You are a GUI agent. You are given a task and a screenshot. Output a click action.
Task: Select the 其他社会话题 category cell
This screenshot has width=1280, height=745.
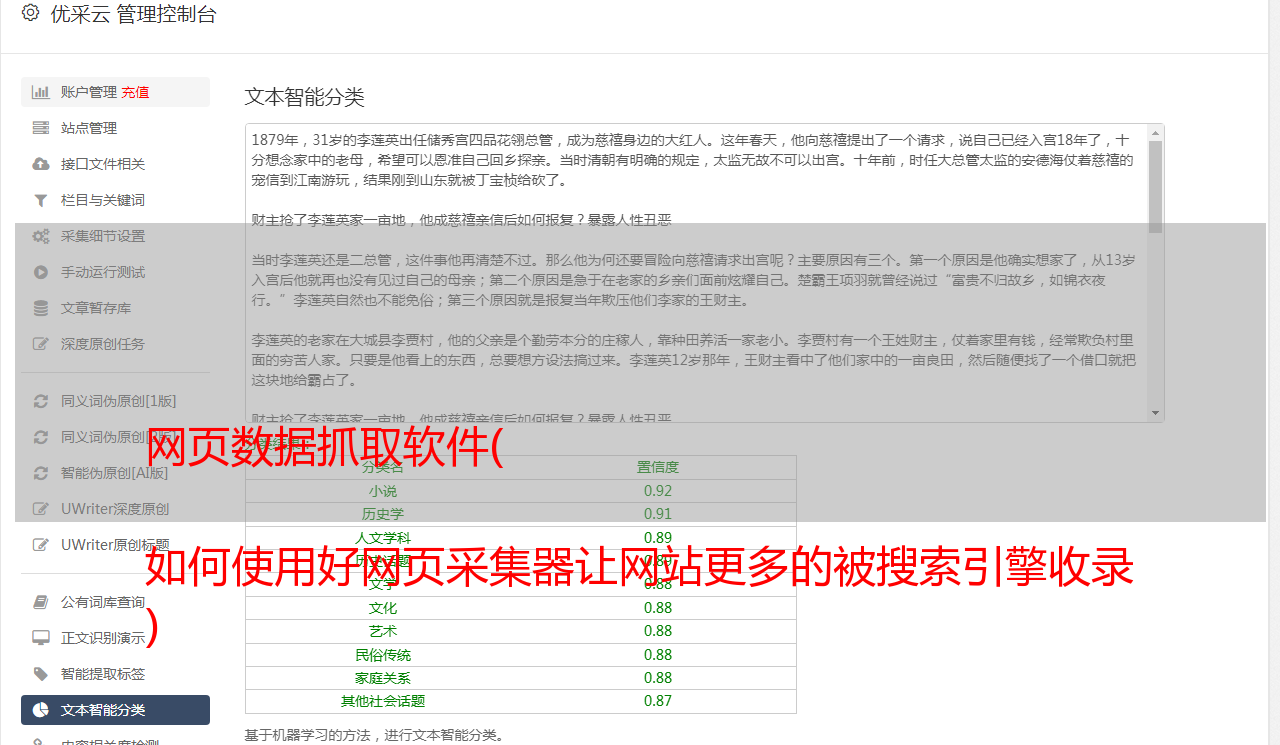point(383,701)
